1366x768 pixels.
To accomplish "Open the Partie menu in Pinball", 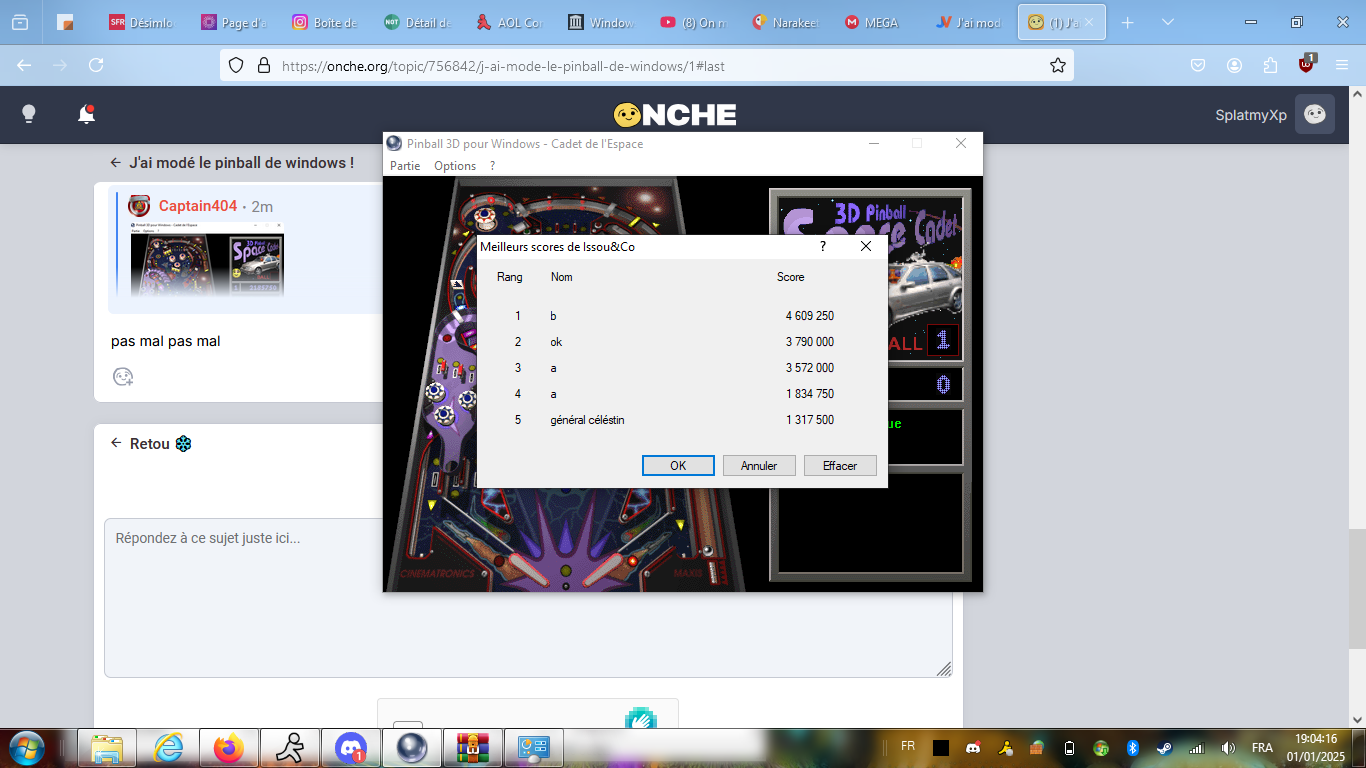I will pos(405,166).
